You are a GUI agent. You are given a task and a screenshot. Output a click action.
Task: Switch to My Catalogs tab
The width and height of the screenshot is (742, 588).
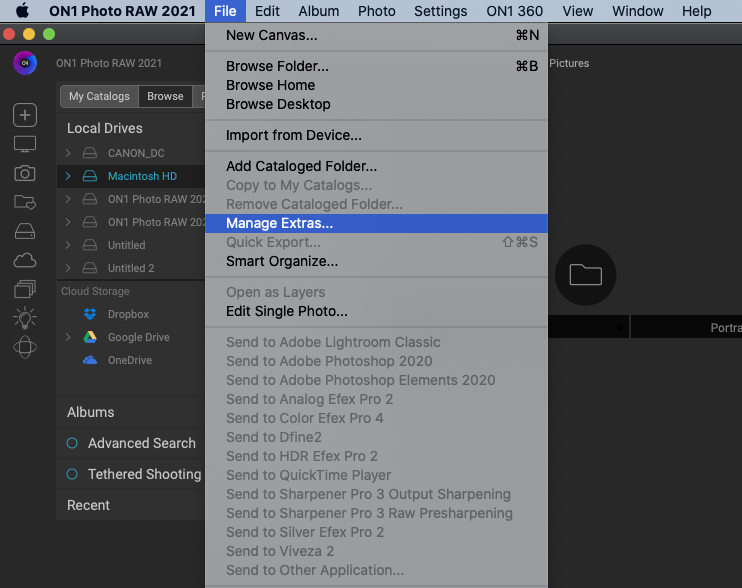coord(99,97)
